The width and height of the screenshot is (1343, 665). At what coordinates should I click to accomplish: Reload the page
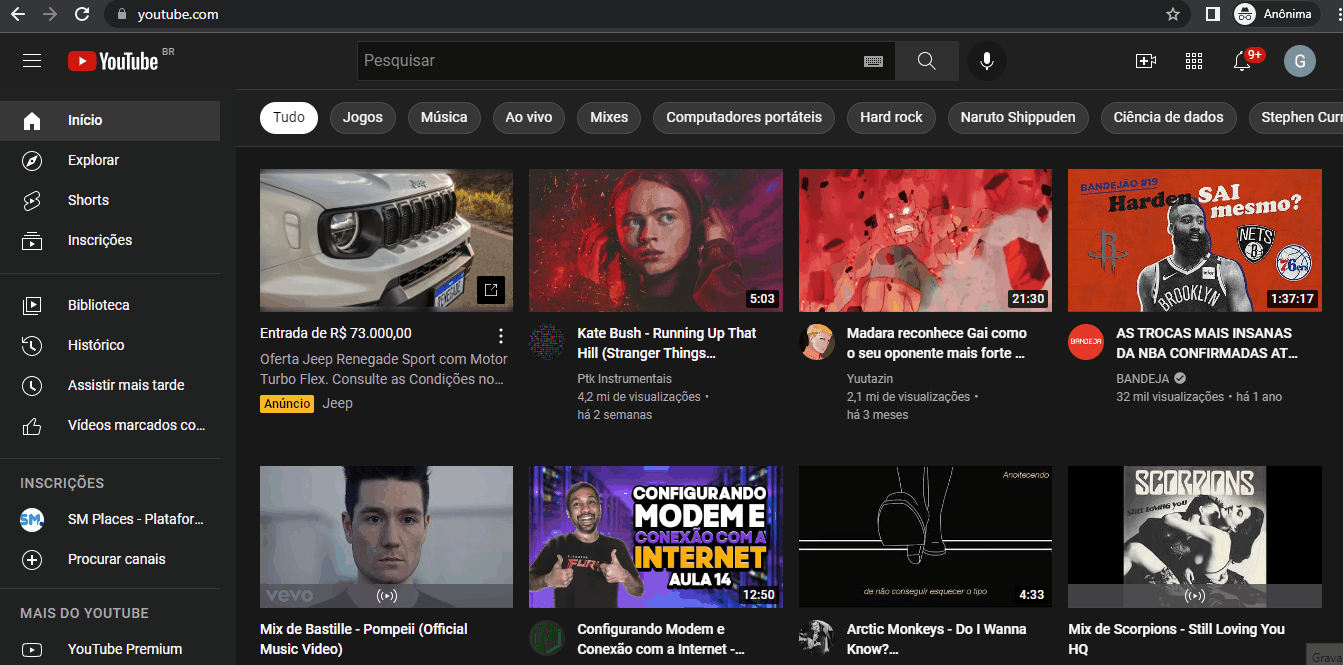(x=82, y=14)
